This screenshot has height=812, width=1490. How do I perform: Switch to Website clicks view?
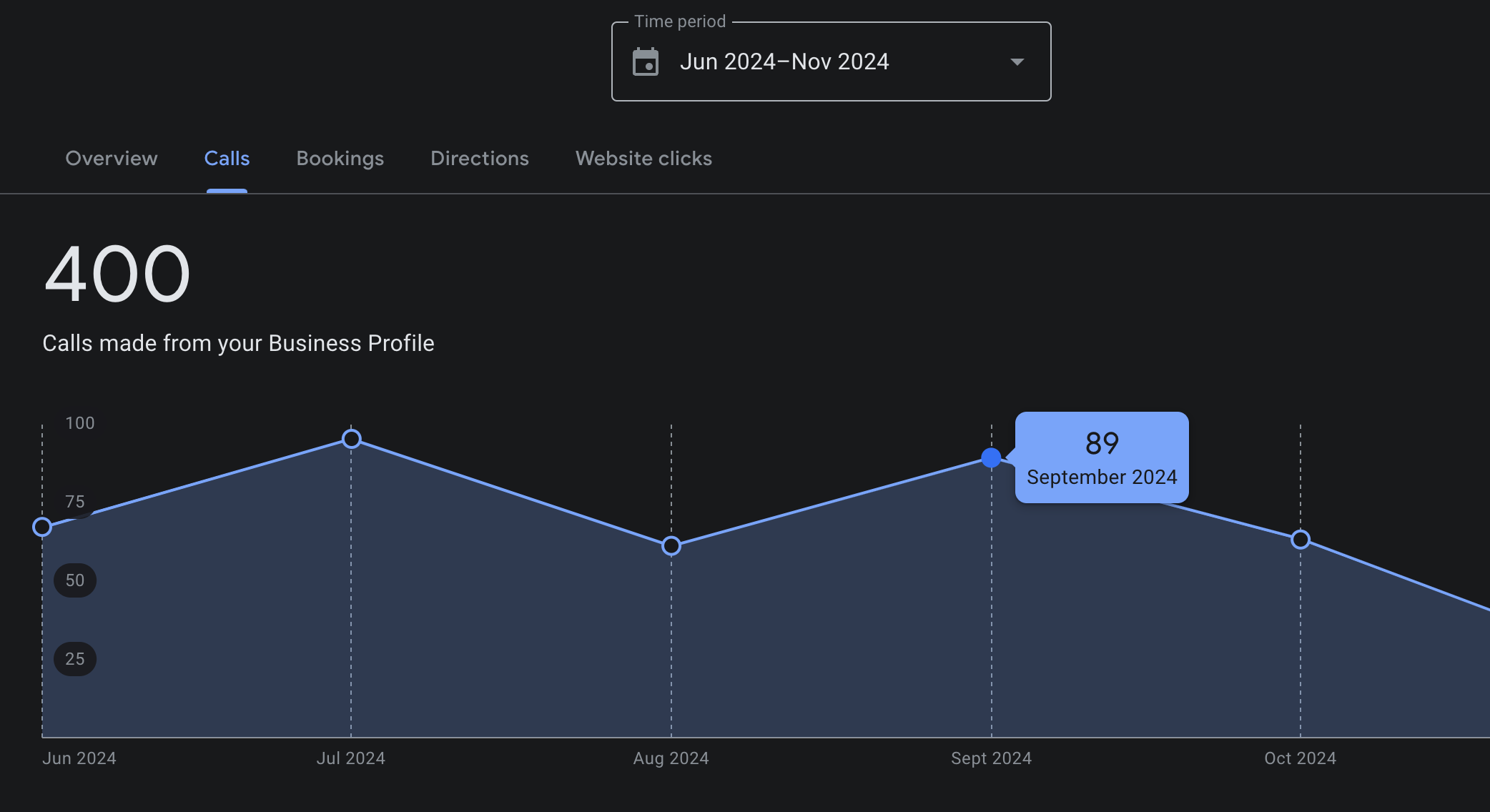point(643,159)
